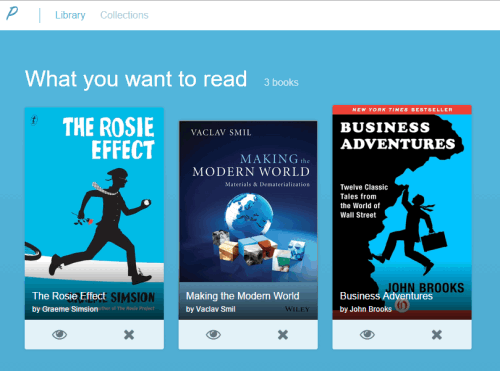Mark The Rosie Effect as read with eye icon
This screenshot has width=500, height=371.
[60, 334]
